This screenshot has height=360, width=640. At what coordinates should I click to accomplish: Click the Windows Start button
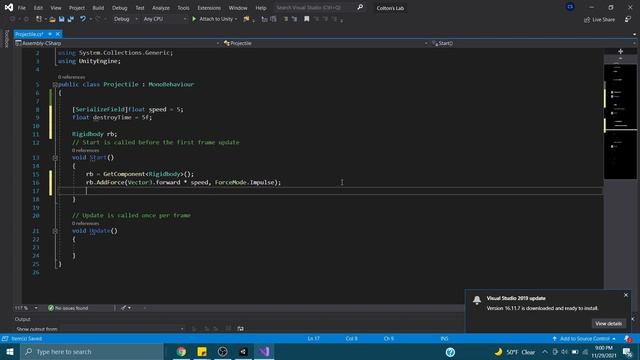coord(10,352)
